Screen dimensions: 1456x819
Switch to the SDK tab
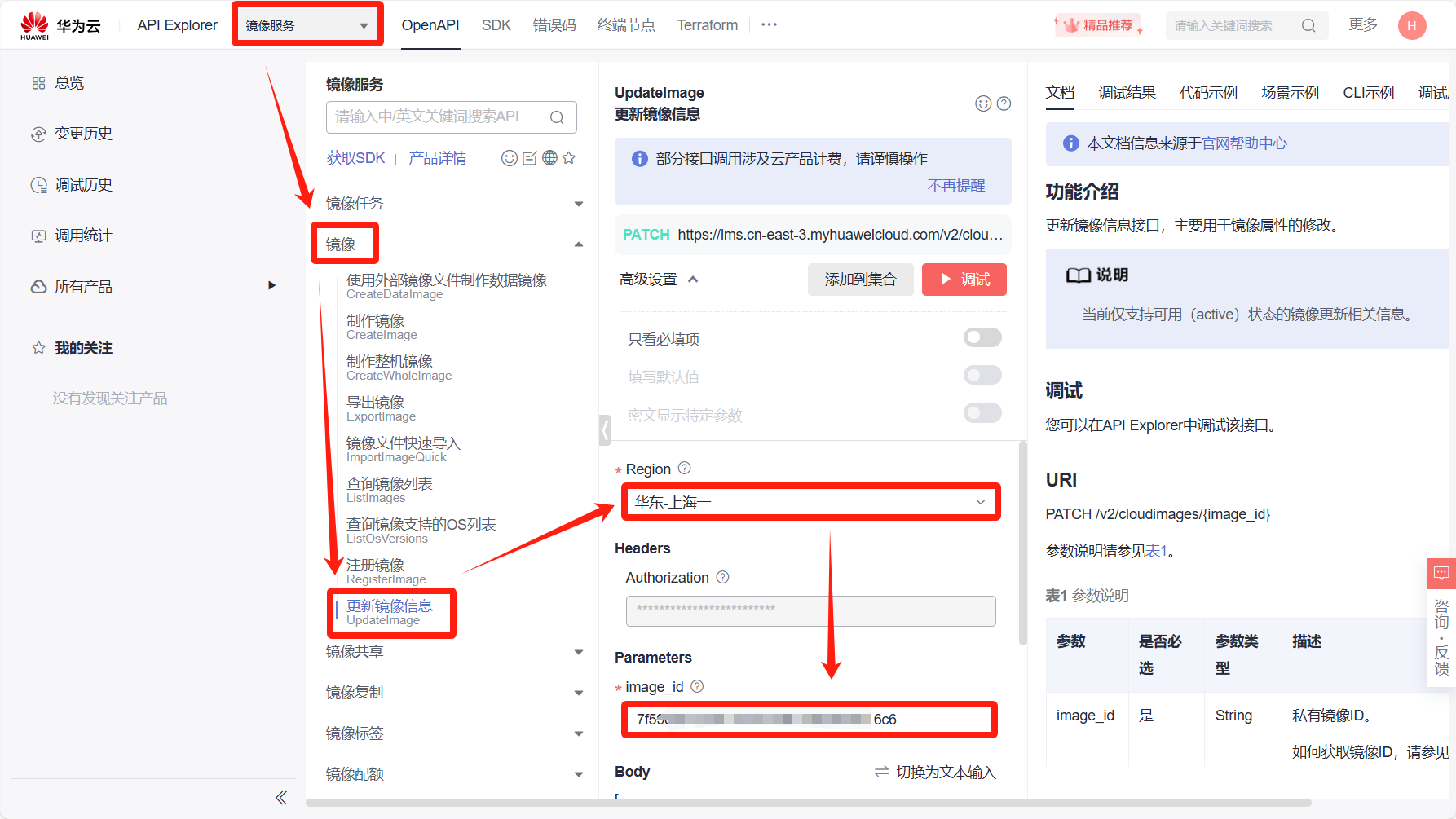point(496,25)
